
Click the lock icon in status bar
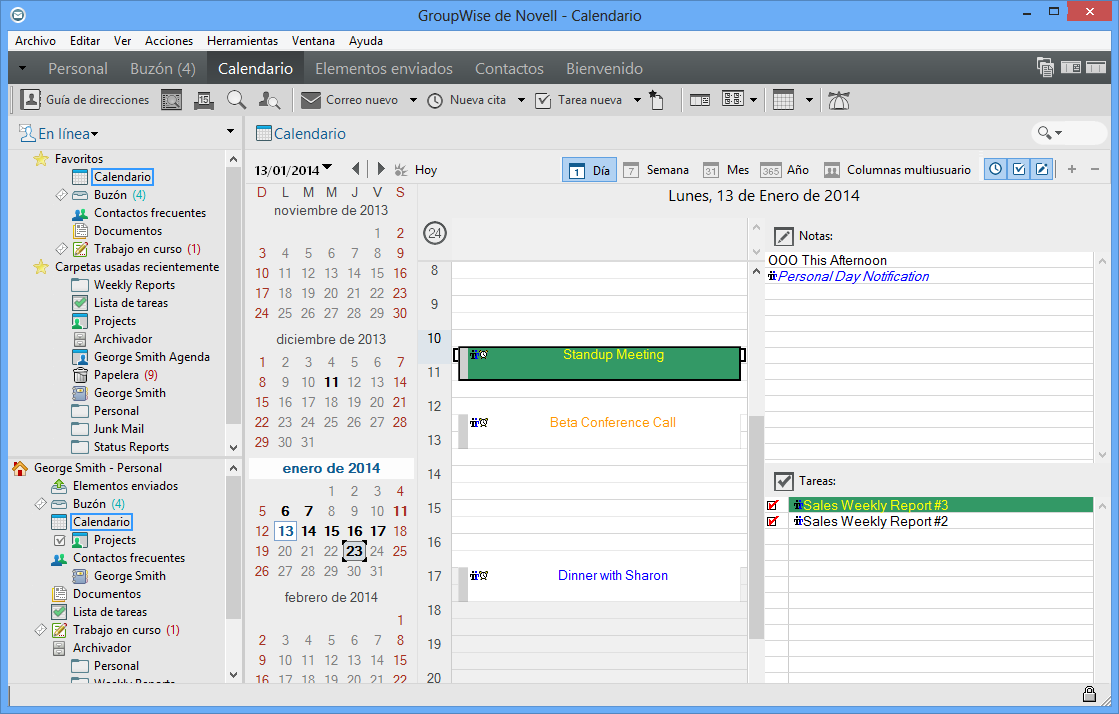click(1089, 694)
